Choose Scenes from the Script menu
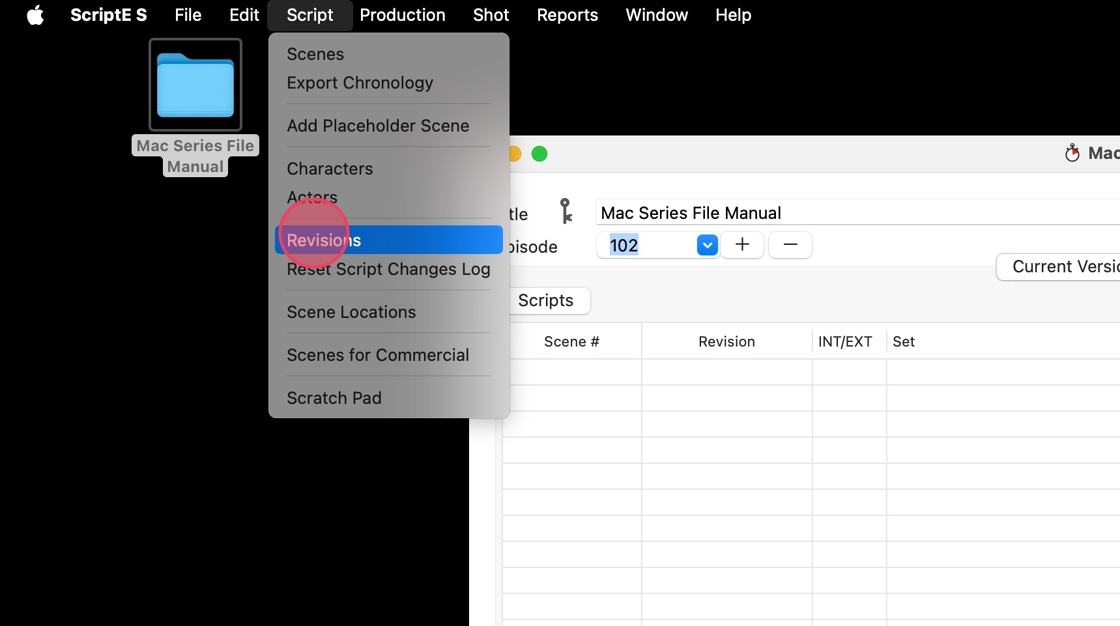Screen dimensions: 1120x626 tap(389, 54)
